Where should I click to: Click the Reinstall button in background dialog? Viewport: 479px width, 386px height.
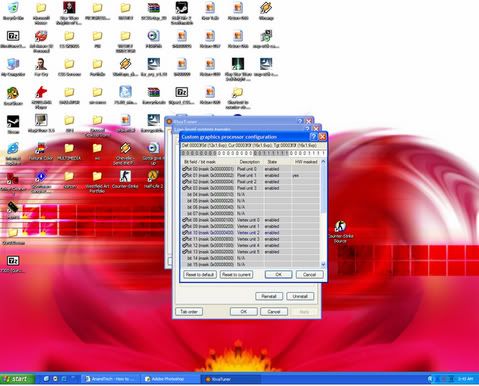tap(269, 296)
